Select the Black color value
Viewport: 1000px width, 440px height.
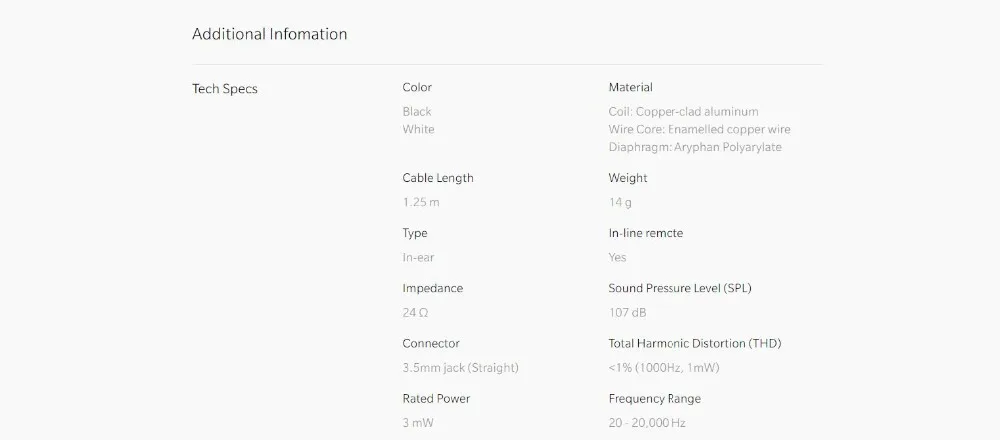pos(417,111)
